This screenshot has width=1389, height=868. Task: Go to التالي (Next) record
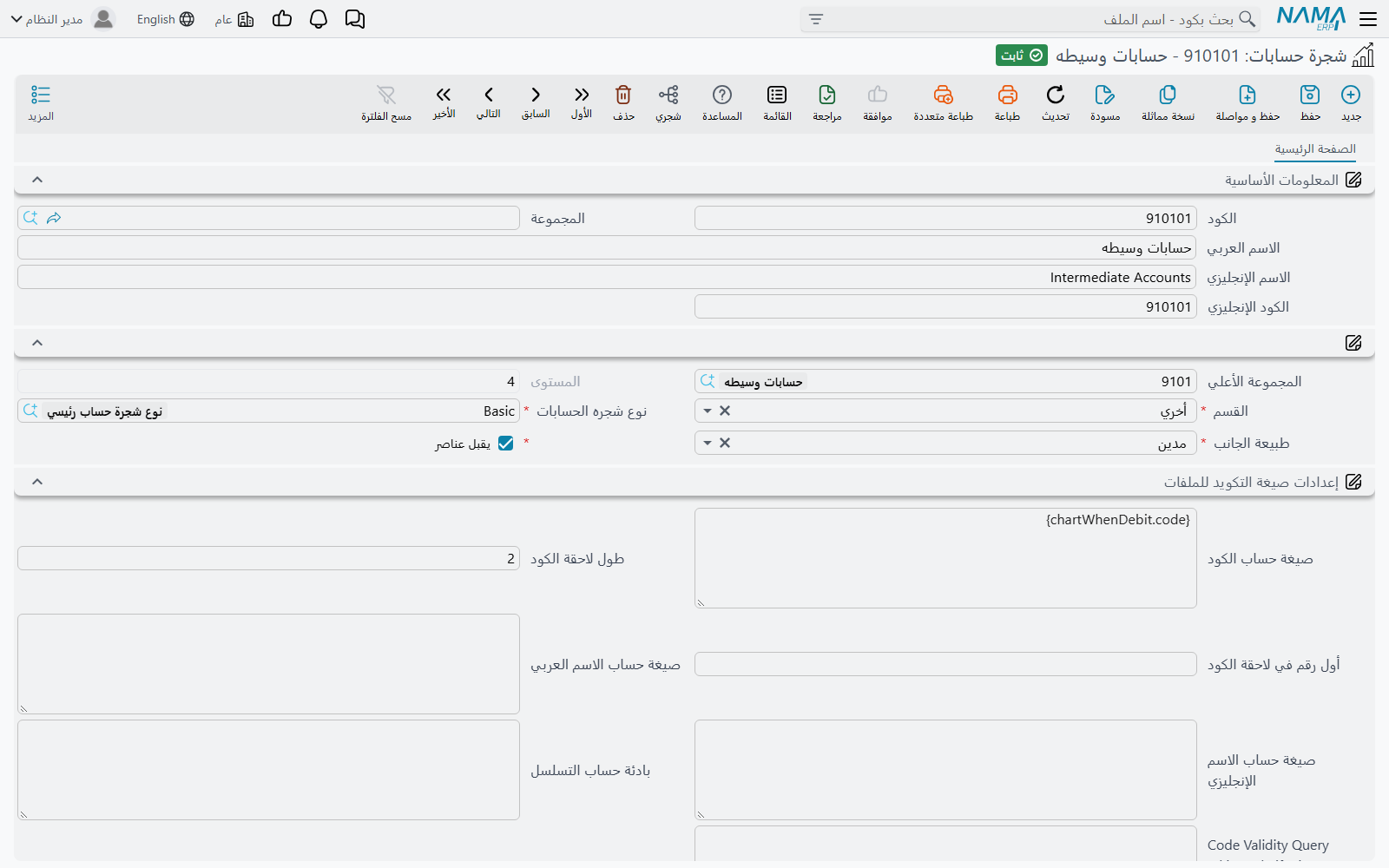[489, 95]
